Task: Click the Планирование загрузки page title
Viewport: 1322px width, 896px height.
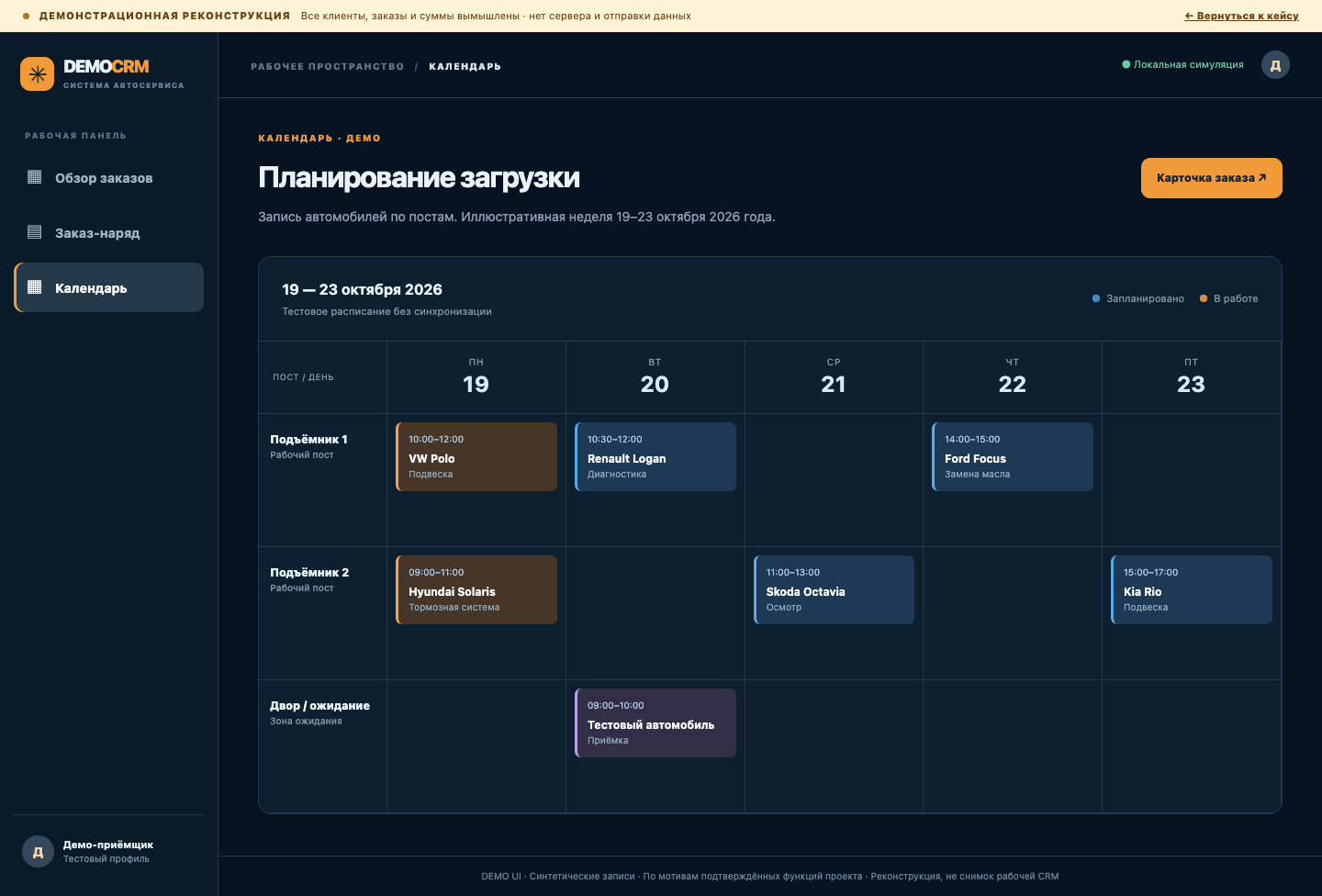Action: tap(419, 177)
